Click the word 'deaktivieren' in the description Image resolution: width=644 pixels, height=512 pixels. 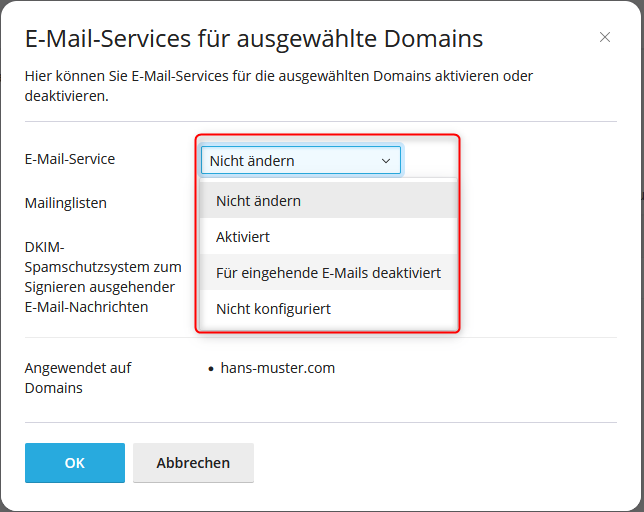(65, 97)
